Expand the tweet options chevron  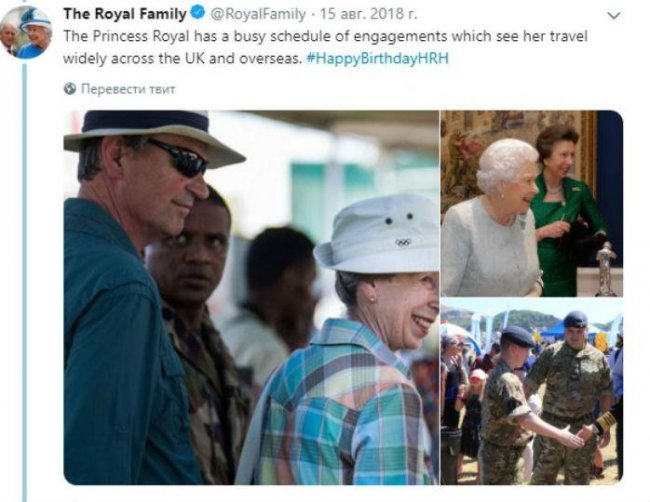coord(614,16)
